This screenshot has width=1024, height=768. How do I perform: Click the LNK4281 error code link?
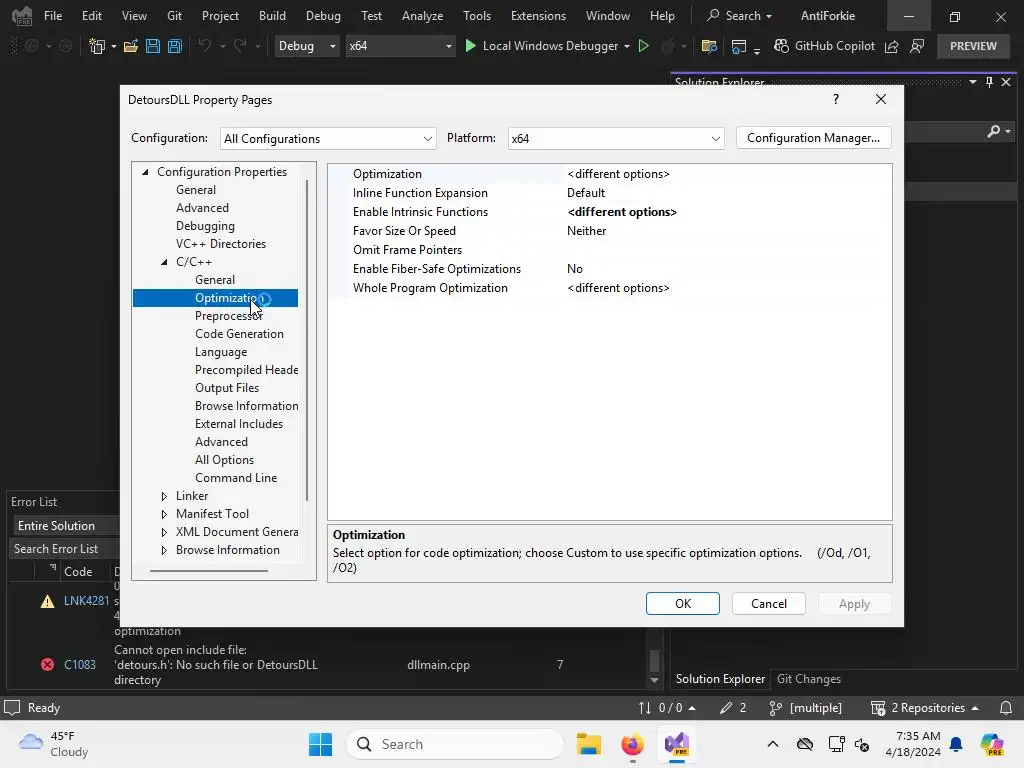86,601
